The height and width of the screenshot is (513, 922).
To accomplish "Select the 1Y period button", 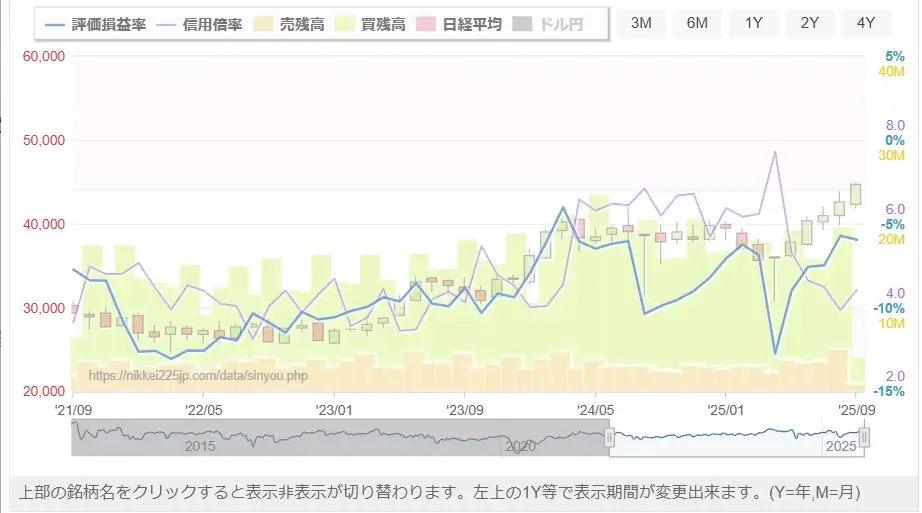I will point(754,23).
